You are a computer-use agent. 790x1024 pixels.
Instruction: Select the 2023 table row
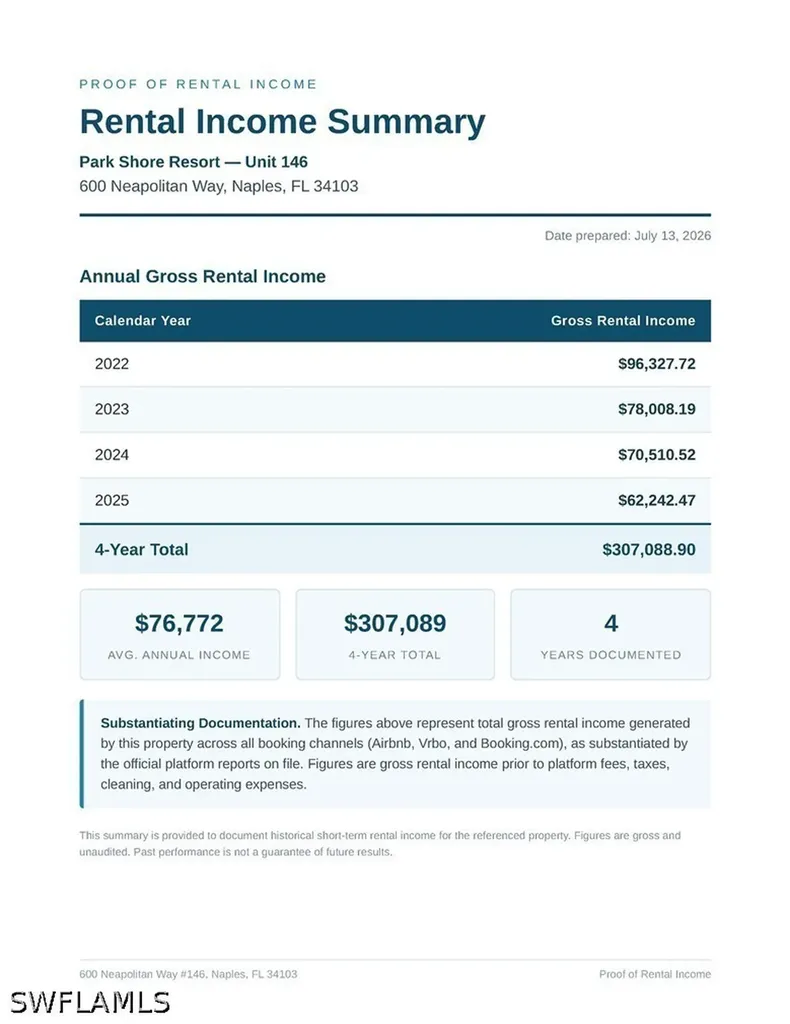tap(395, 409)
